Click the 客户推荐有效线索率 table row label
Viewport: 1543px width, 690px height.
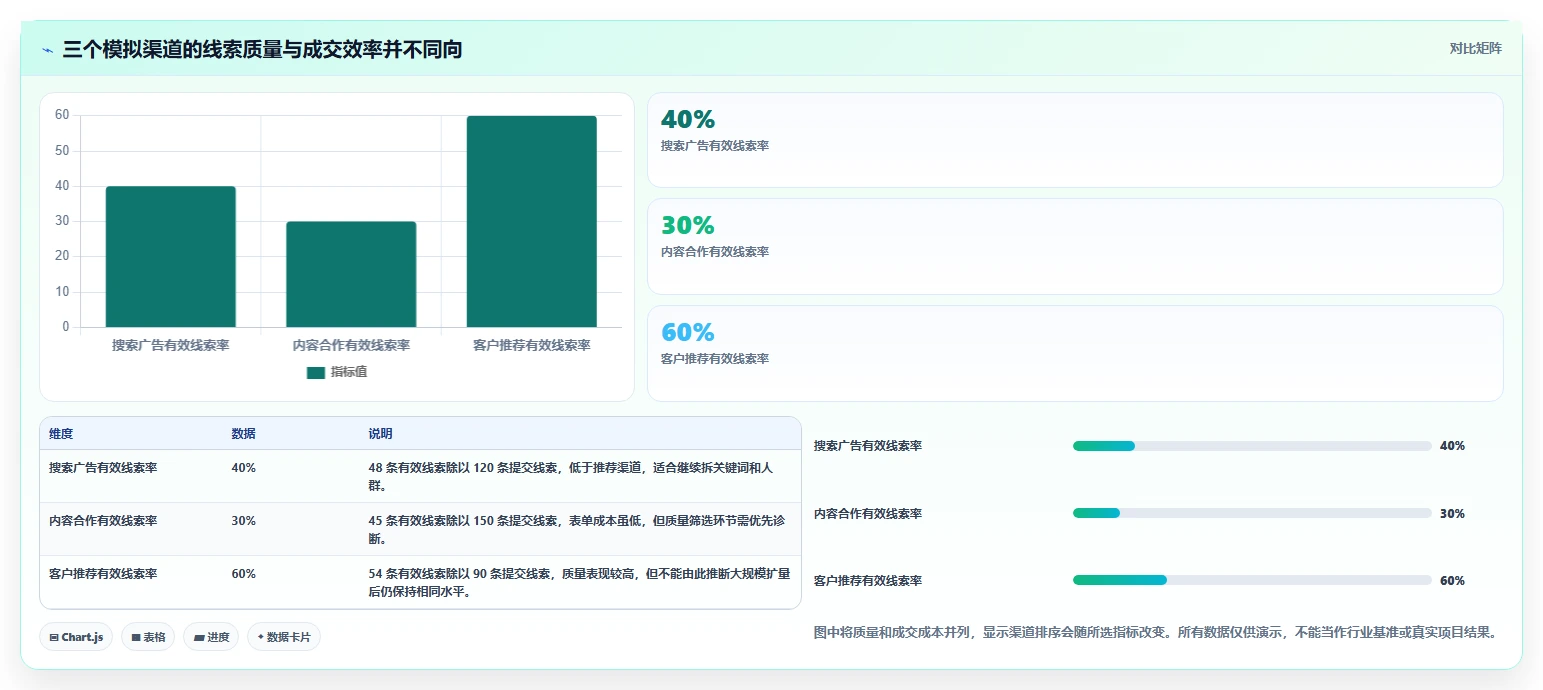(x=103, y=574)
